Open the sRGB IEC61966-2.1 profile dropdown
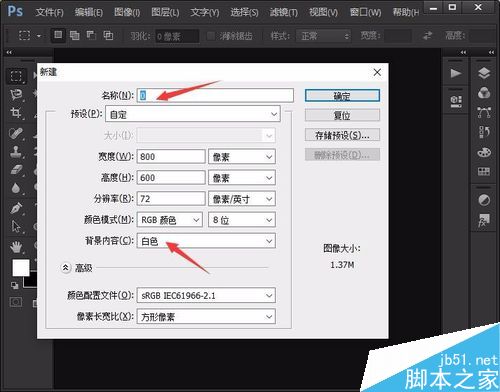 point(206,295)
